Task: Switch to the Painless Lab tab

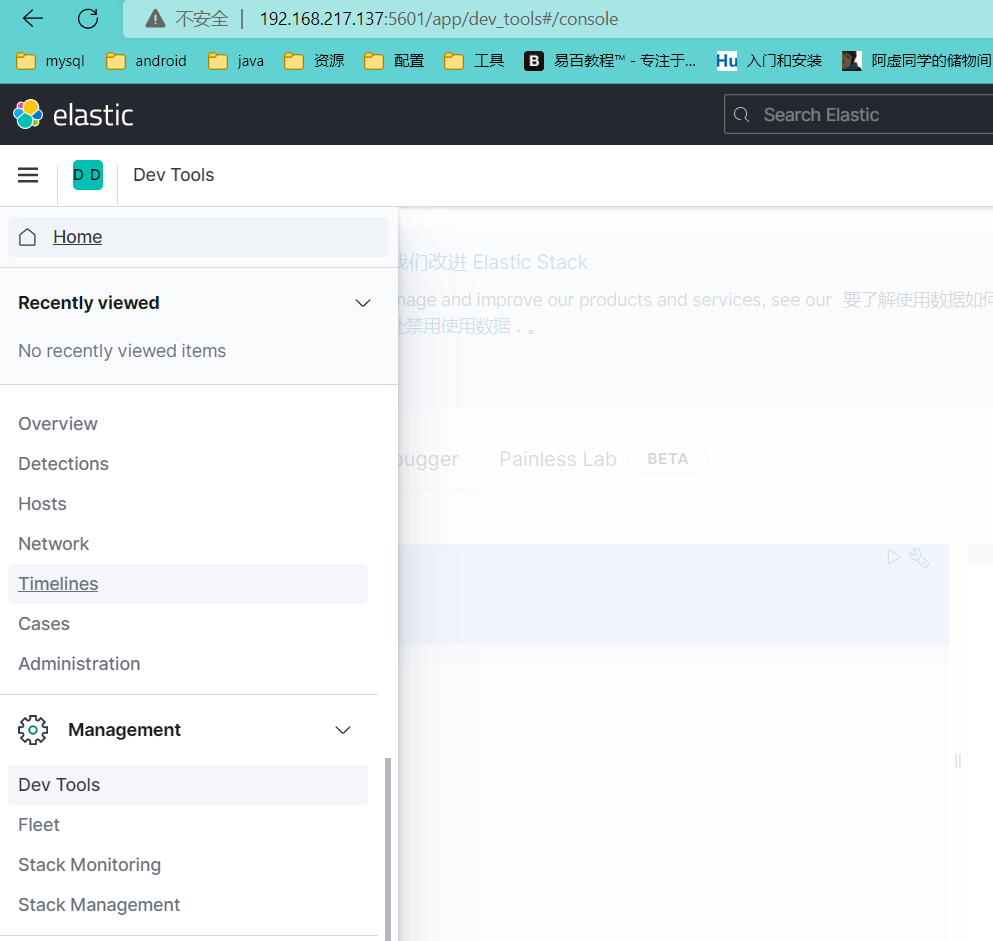Action: point(557,458)
